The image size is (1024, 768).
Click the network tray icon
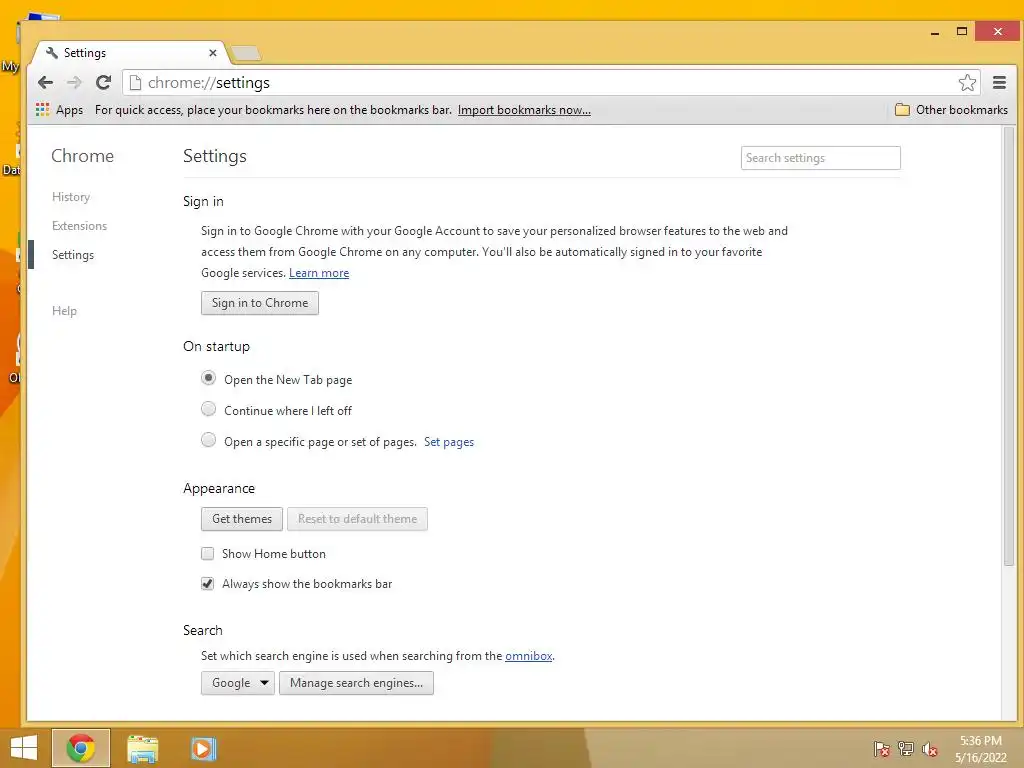coord(906,749)
